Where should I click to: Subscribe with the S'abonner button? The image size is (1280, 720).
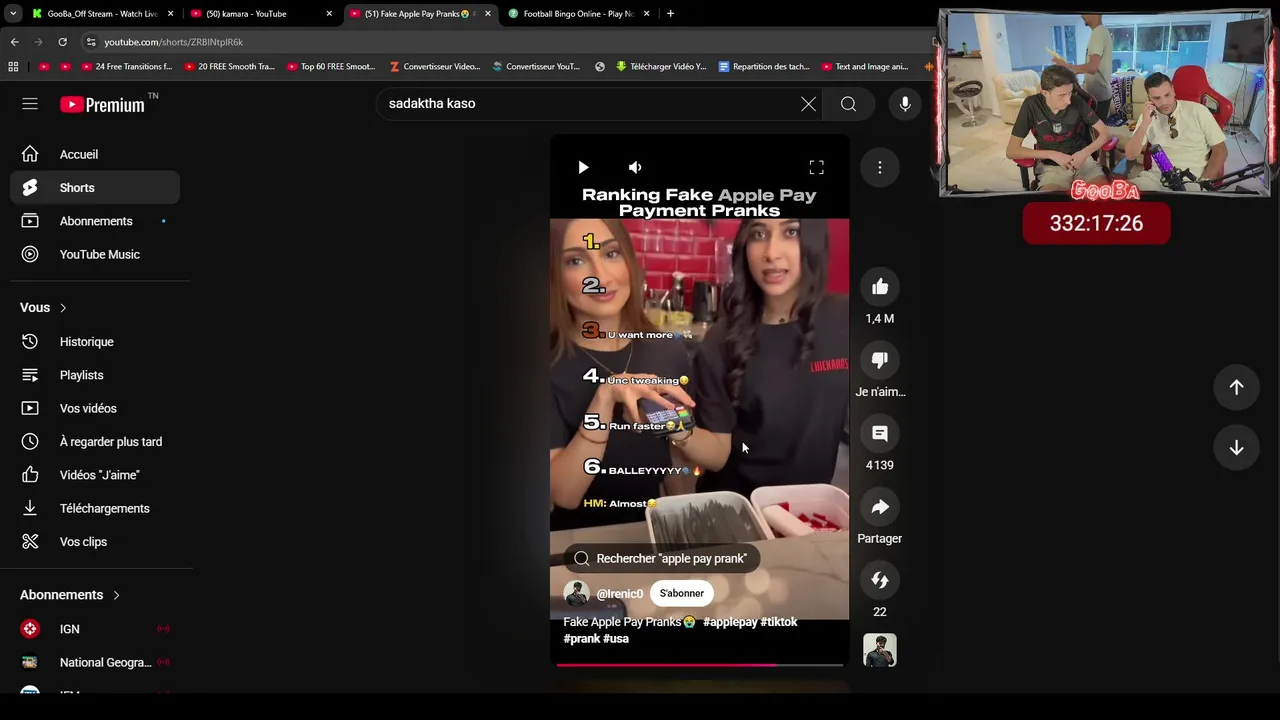coord(681,593)
